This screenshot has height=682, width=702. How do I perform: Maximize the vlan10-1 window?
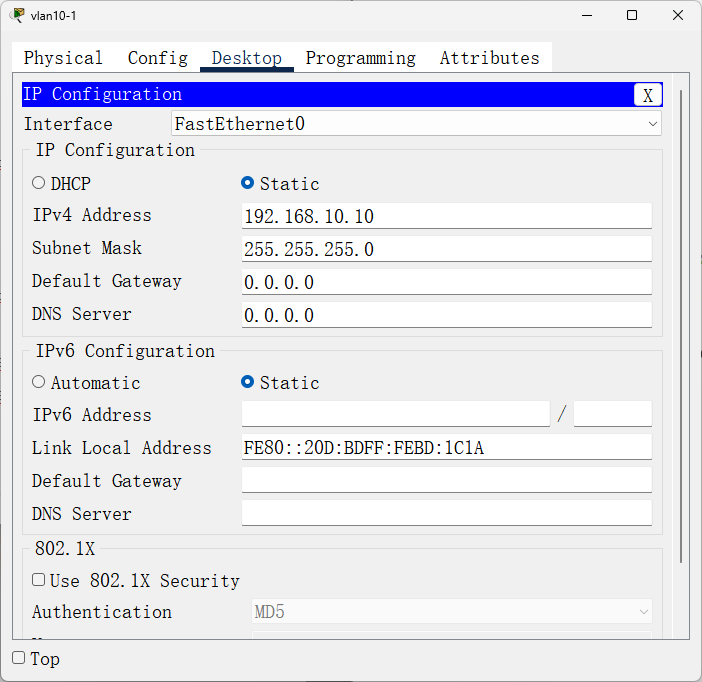pos(632,15)
